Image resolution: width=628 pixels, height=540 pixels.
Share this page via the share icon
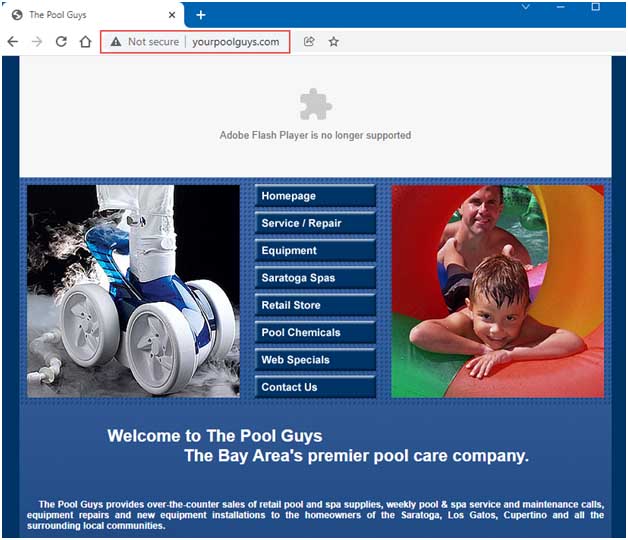(x=309, y=41)
